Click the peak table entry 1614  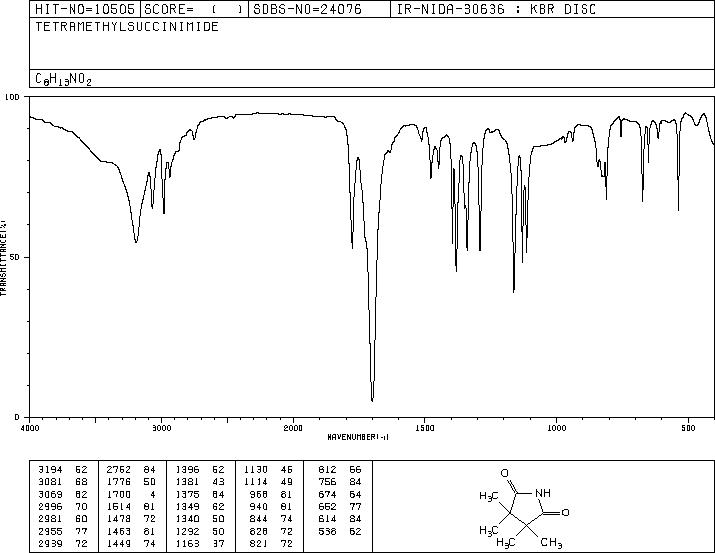coord(119,506)
